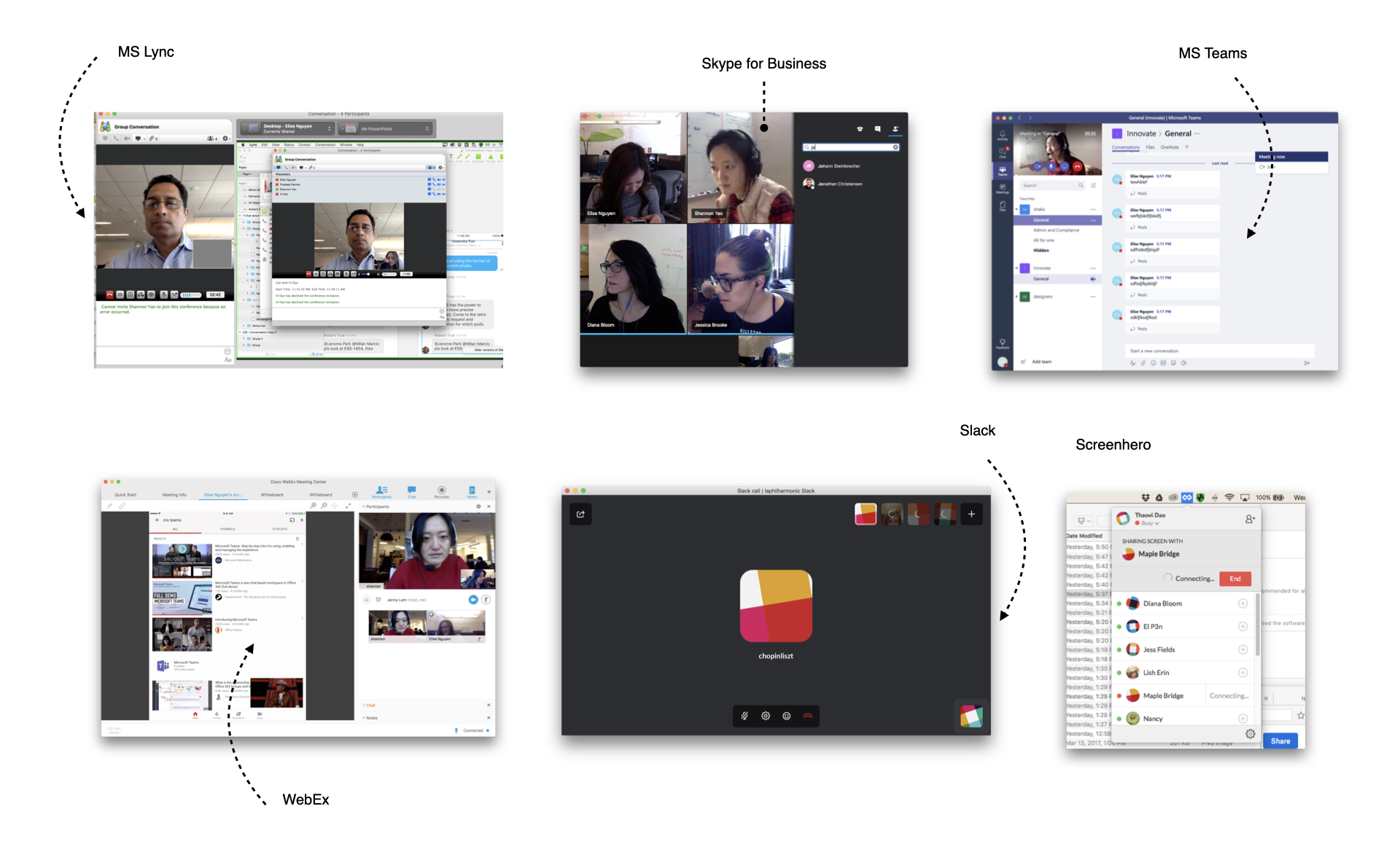Screen dimensions: 1400x860
Task: Toggle Jenny Lam's video camera in WebEx
Action: click(x=472, y=599)
